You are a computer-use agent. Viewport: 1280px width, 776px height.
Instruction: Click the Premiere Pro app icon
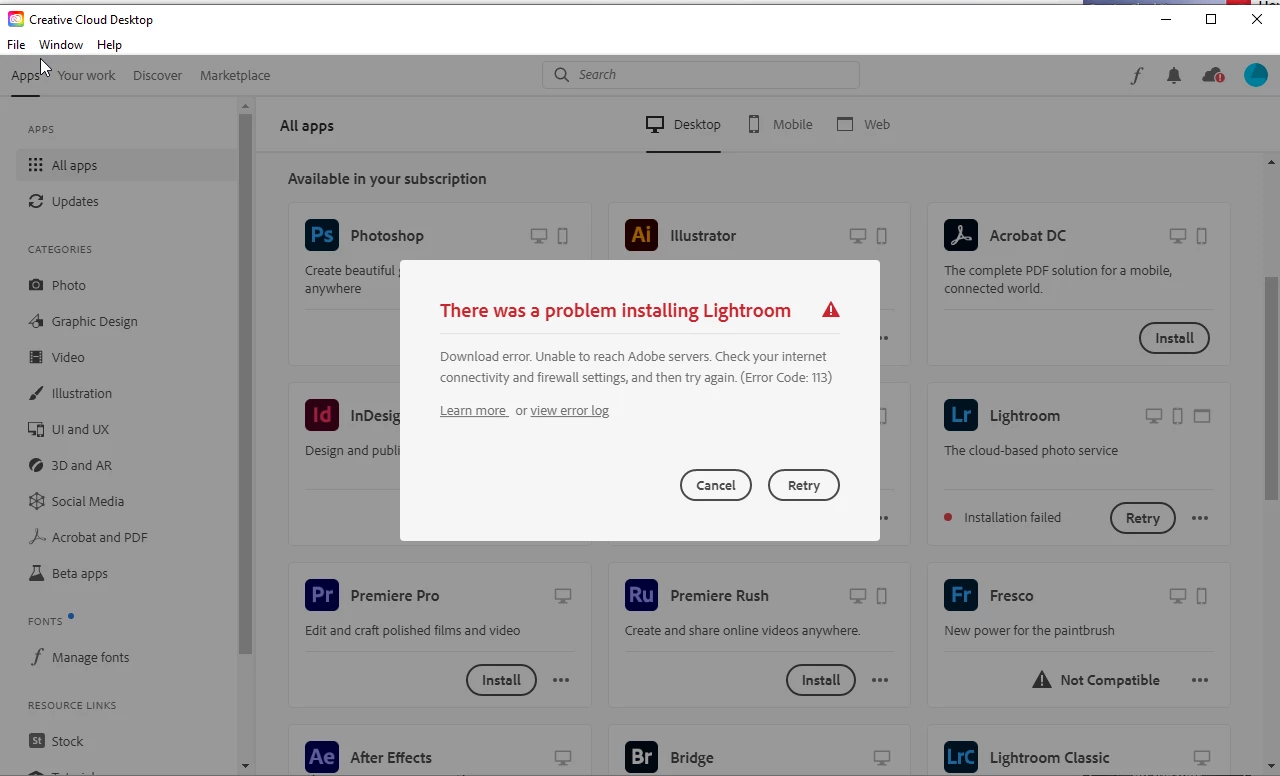[x=322, y=595]
